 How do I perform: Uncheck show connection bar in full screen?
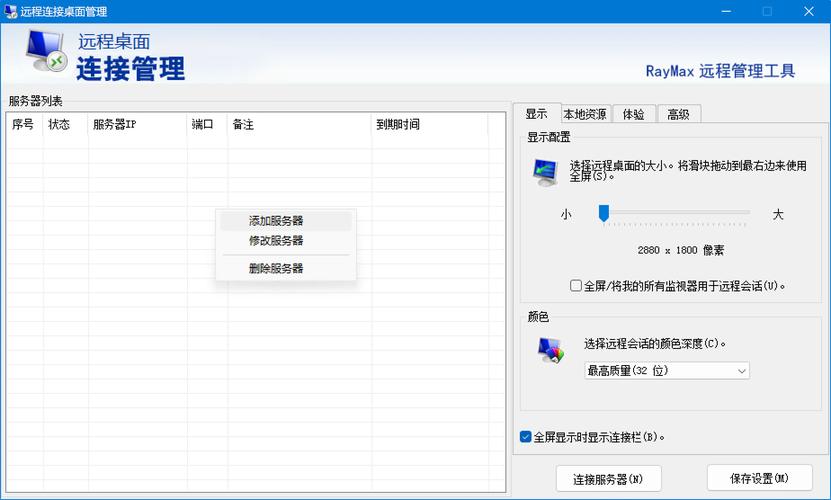[x=525, y=437]
